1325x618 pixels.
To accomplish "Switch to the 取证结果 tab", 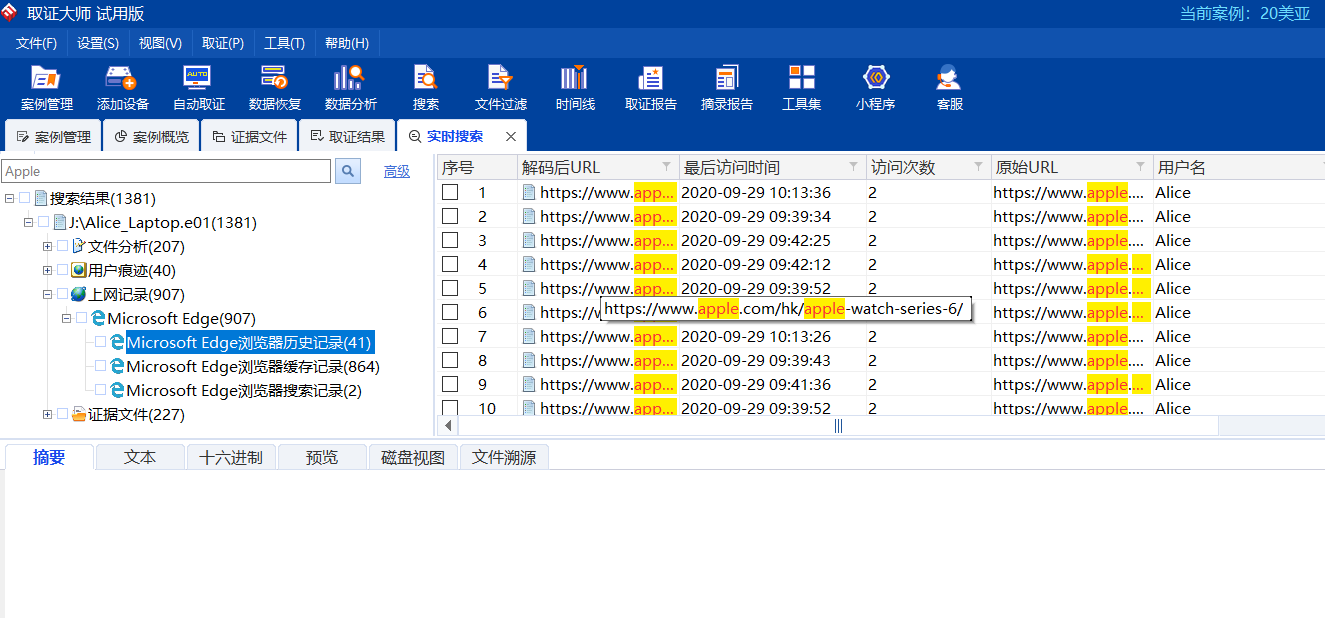I will [347, 137].
